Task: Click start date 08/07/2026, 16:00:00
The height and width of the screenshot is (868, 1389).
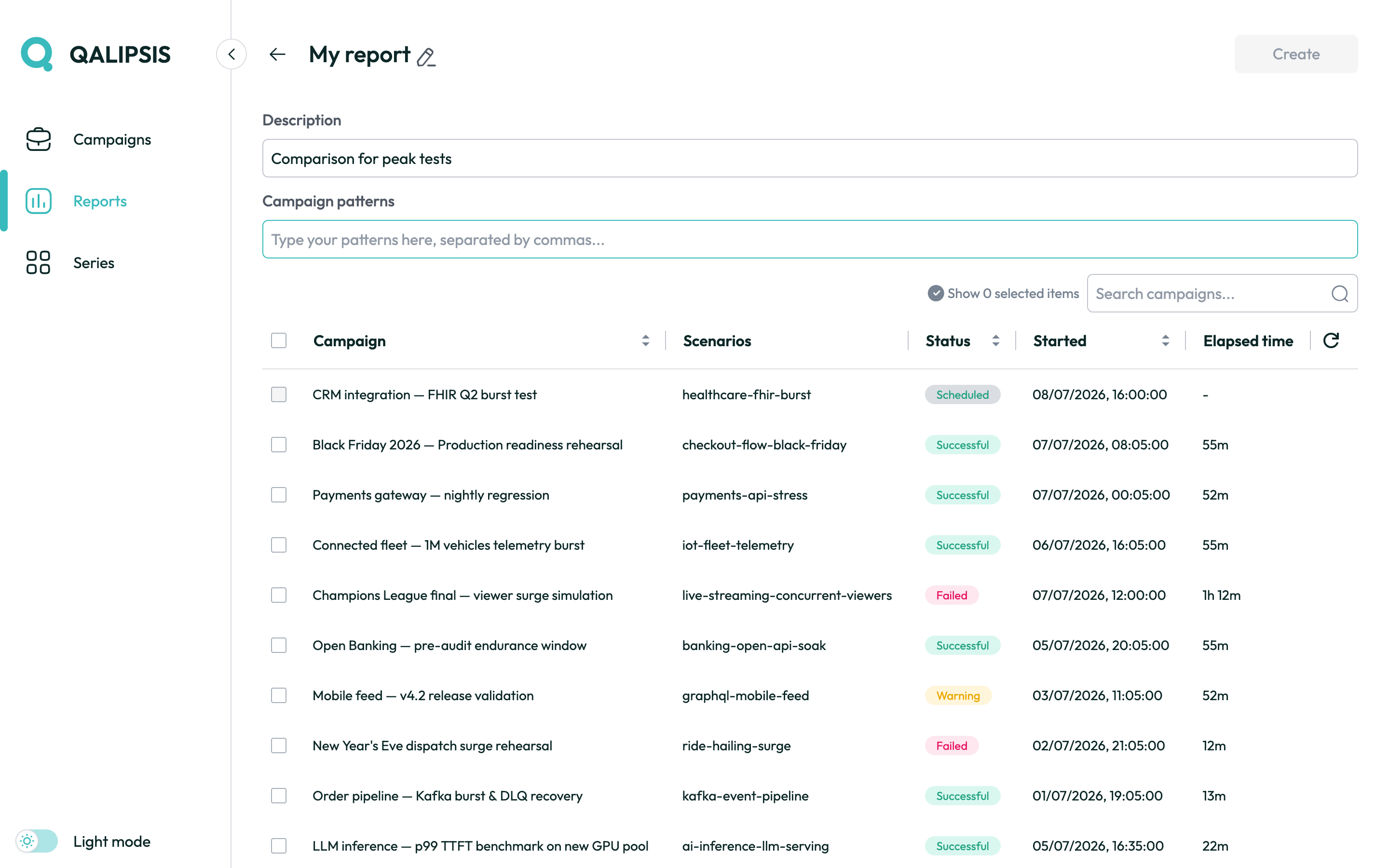Action: coord(1099,394)
